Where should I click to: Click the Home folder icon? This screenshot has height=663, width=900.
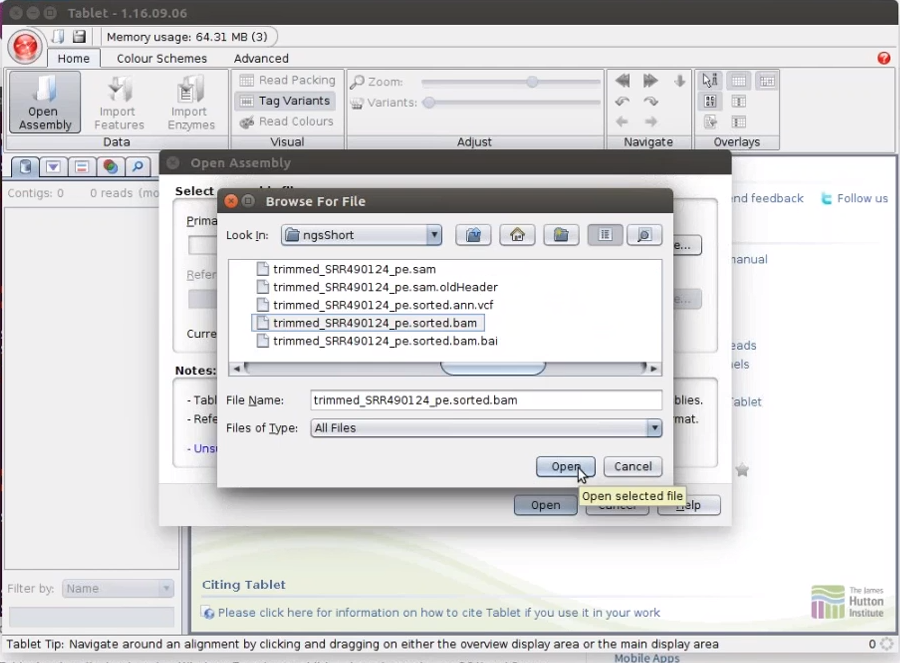point(517,235)
